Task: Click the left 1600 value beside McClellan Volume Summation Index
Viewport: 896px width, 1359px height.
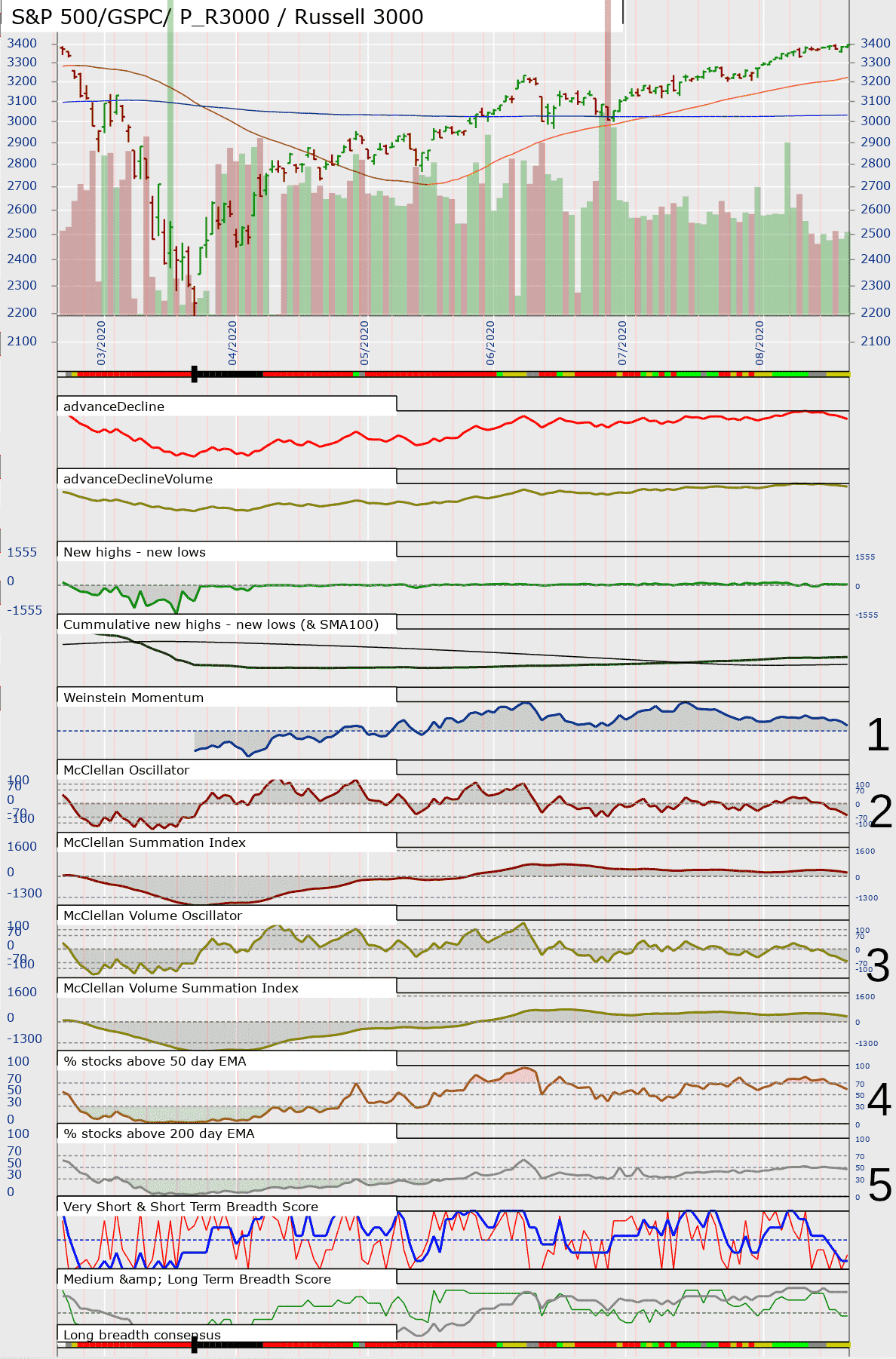Action: (22, 992)
